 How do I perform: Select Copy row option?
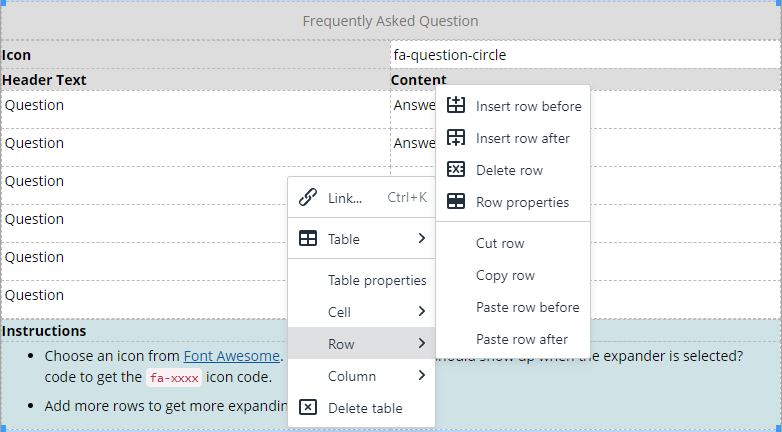click(x=505, y=275)
